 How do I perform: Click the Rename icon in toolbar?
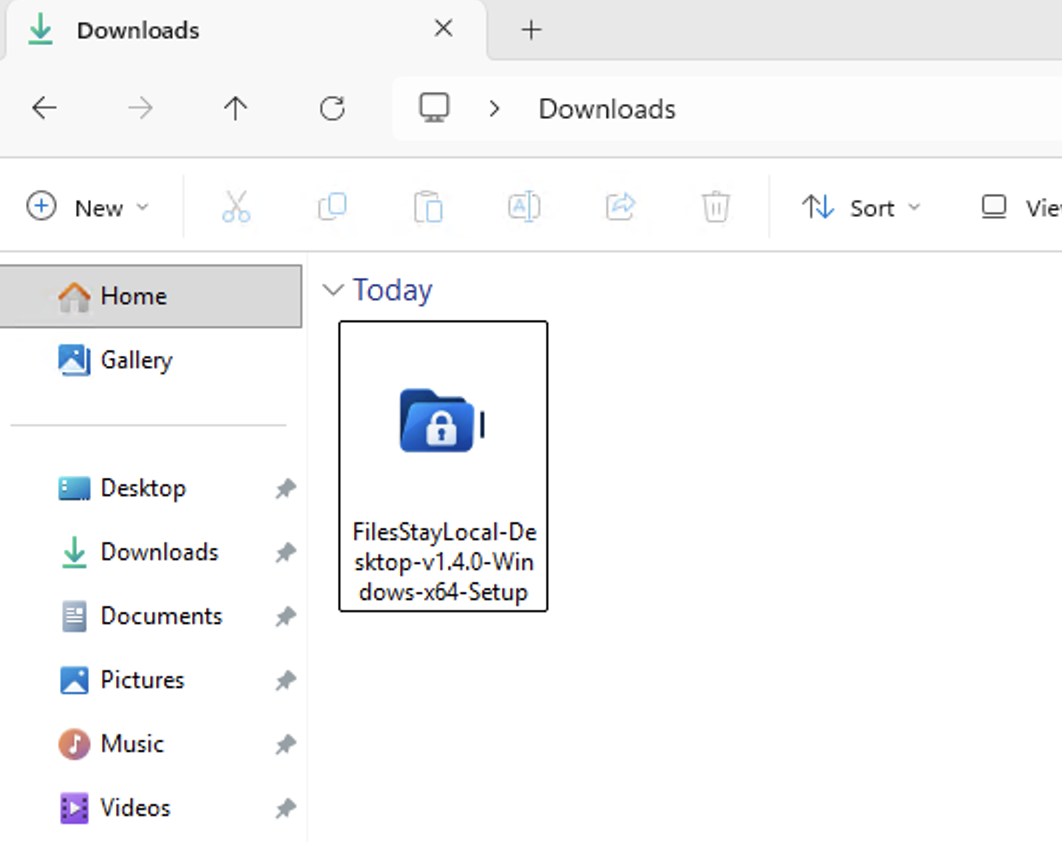(x=524, y=207)
